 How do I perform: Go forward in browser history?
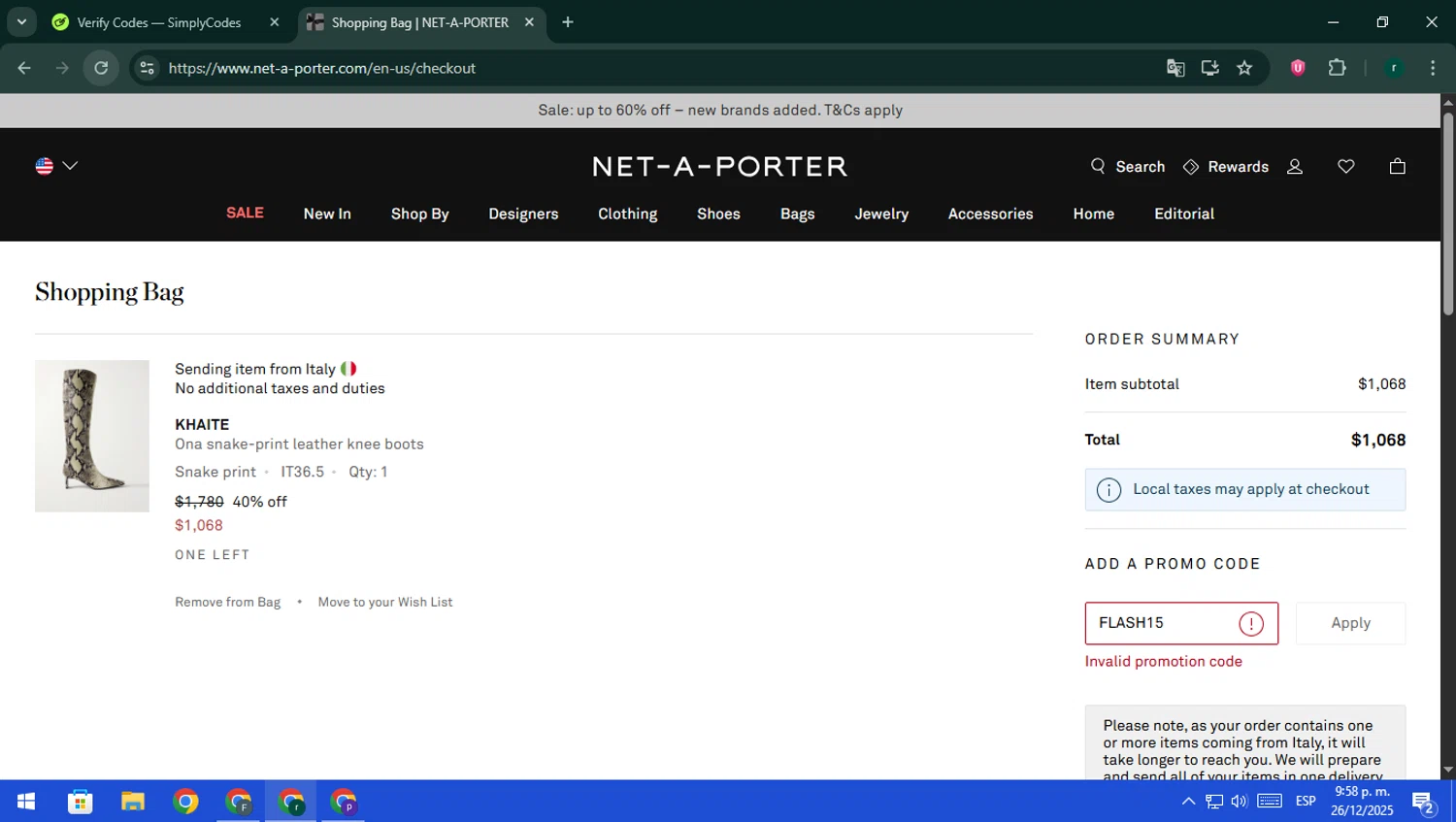tap(62, 68)
